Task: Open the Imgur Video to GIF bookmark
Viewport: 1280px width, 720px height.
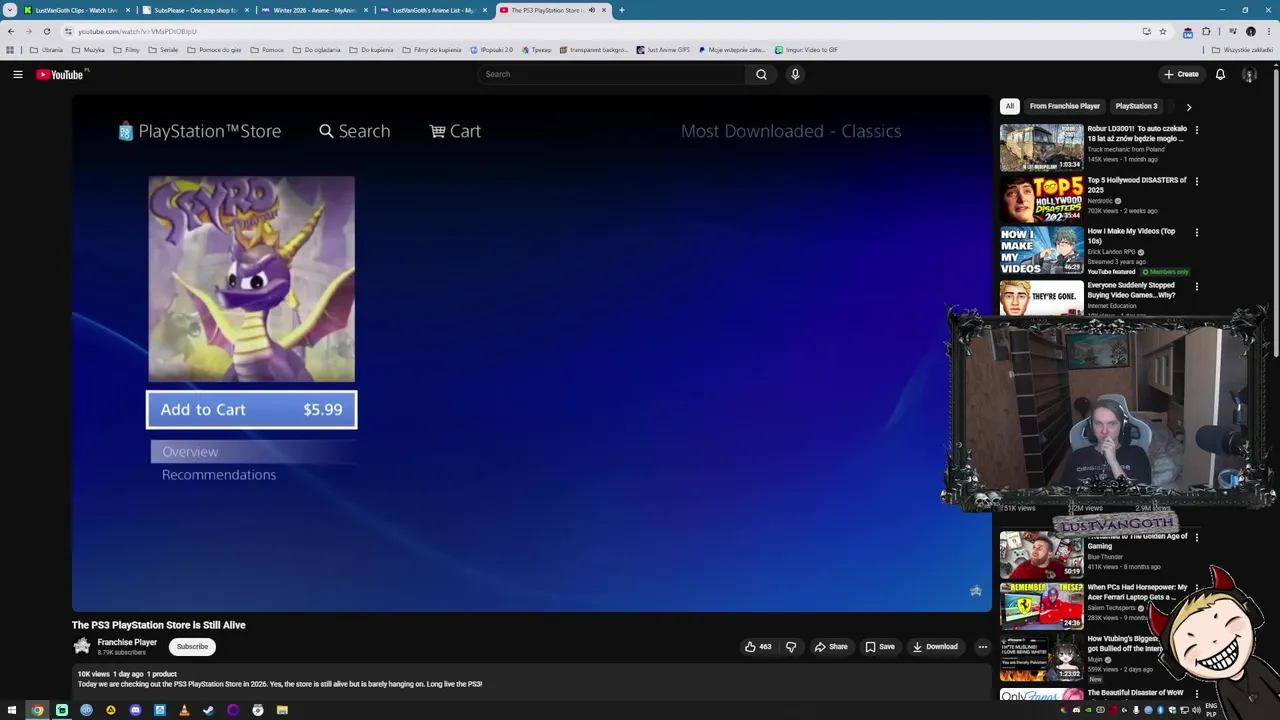Action: (805, 49)
